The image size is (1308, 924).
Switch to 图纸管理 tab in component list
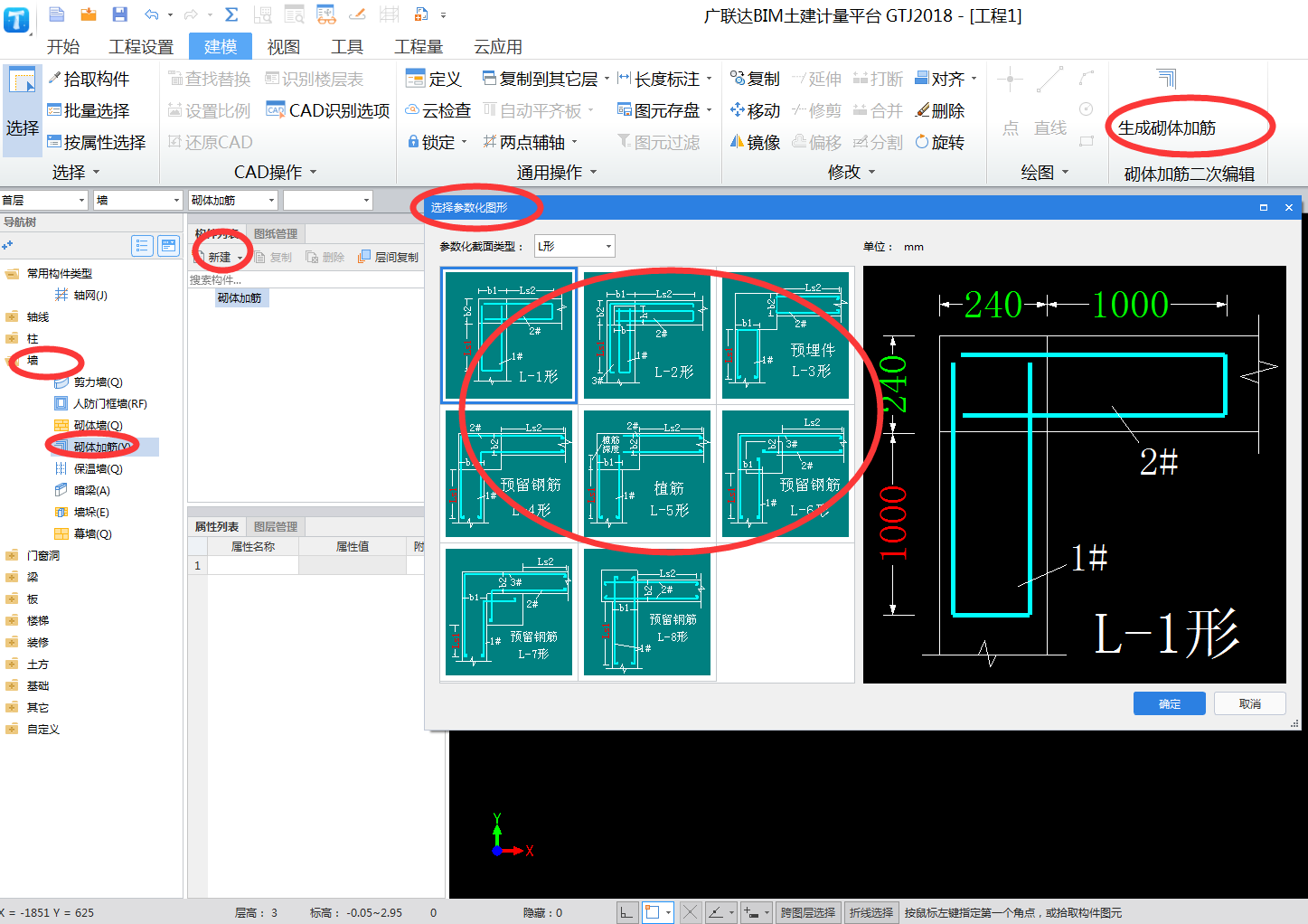[x=276, y=233]
